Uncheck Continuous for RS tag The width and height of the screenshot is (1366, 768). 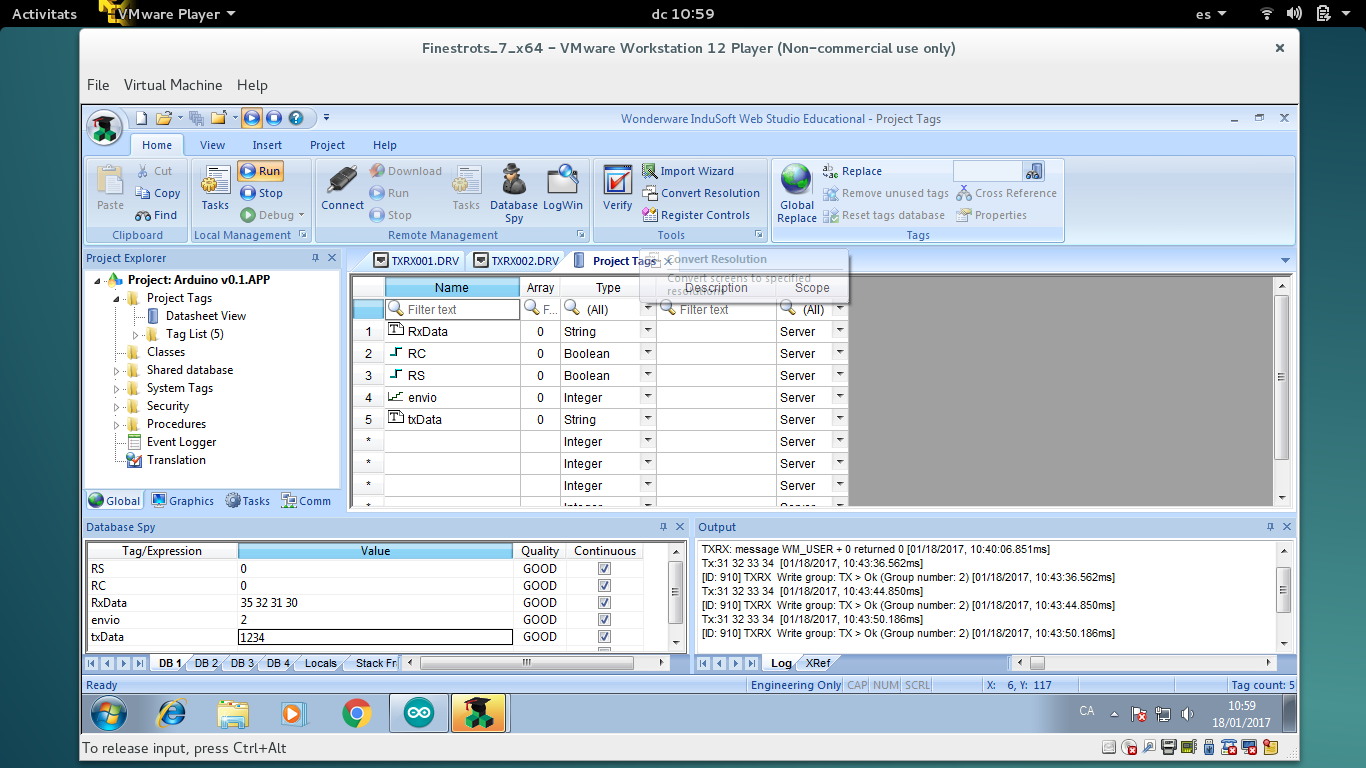pos(604,569)
